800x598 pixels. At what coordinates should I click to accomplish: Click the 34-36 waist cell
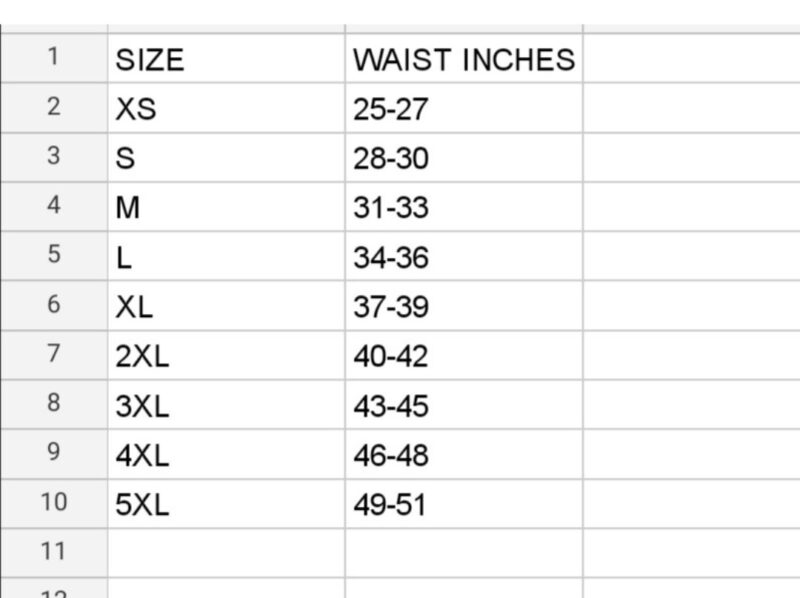tap(463, 257)
